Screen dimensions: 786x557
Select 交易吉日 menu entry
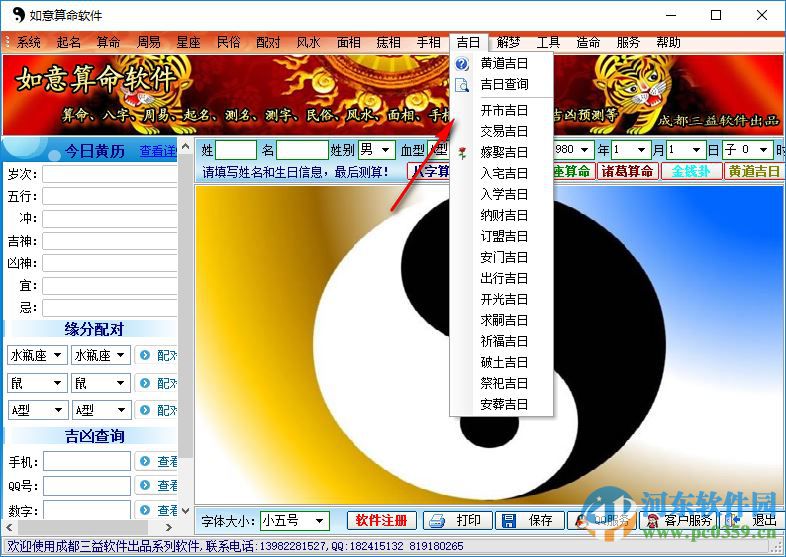(502, 131)
